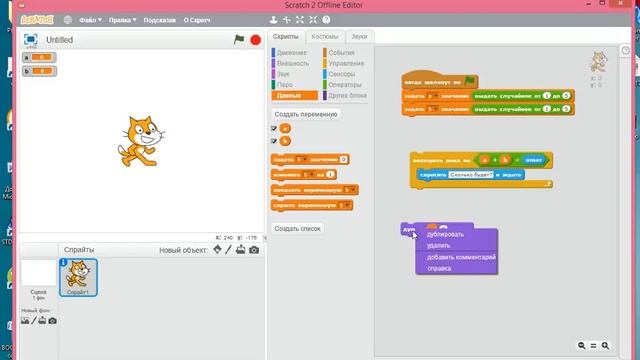
Task: Stop the project with the red stop button
Action: coord(256,40)
